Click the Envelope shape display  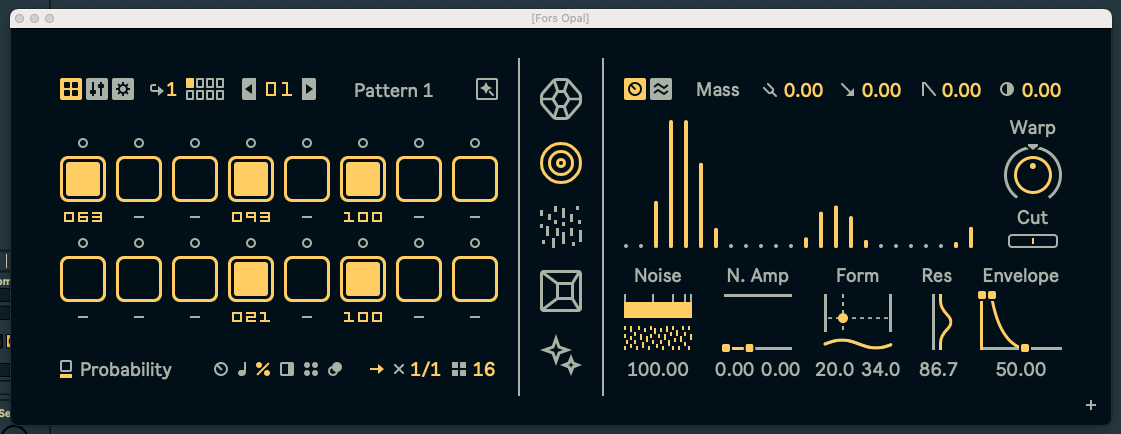1020,320
